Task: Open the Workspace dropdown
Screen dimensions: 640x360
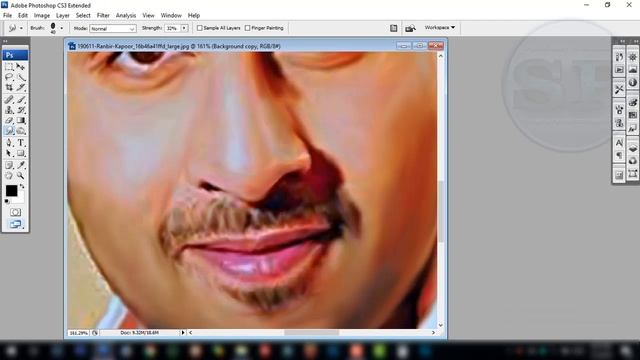Action: coord(440,27)
